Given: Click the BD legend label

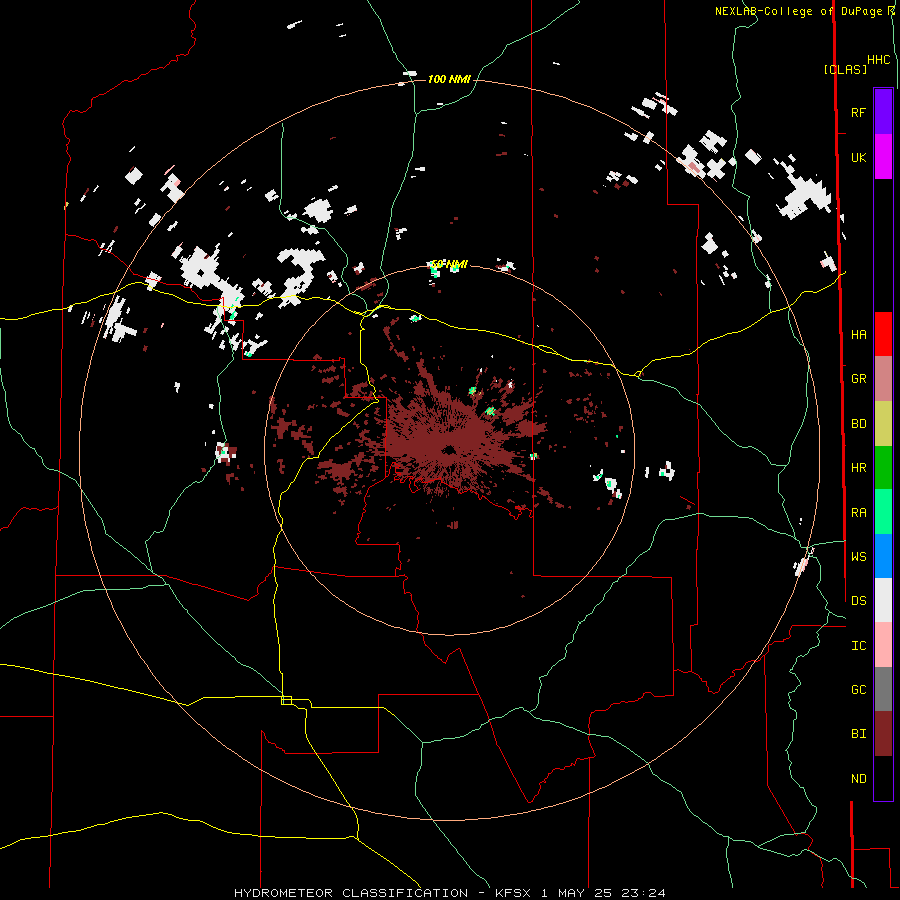Looking at the screenshot, I should 858,424.
